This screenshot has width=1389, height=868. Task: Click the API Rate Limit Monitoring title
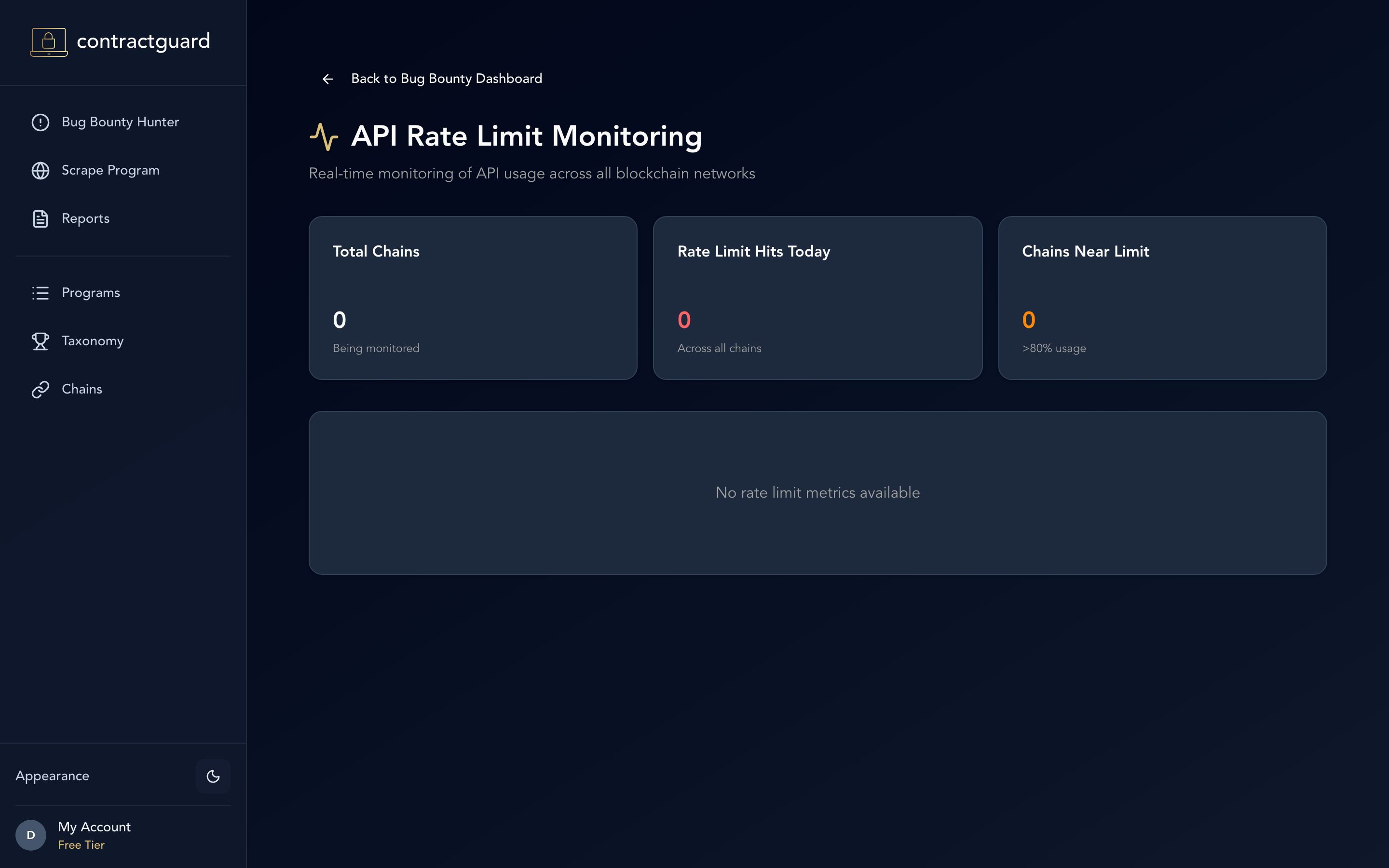[x=526, y=136]
